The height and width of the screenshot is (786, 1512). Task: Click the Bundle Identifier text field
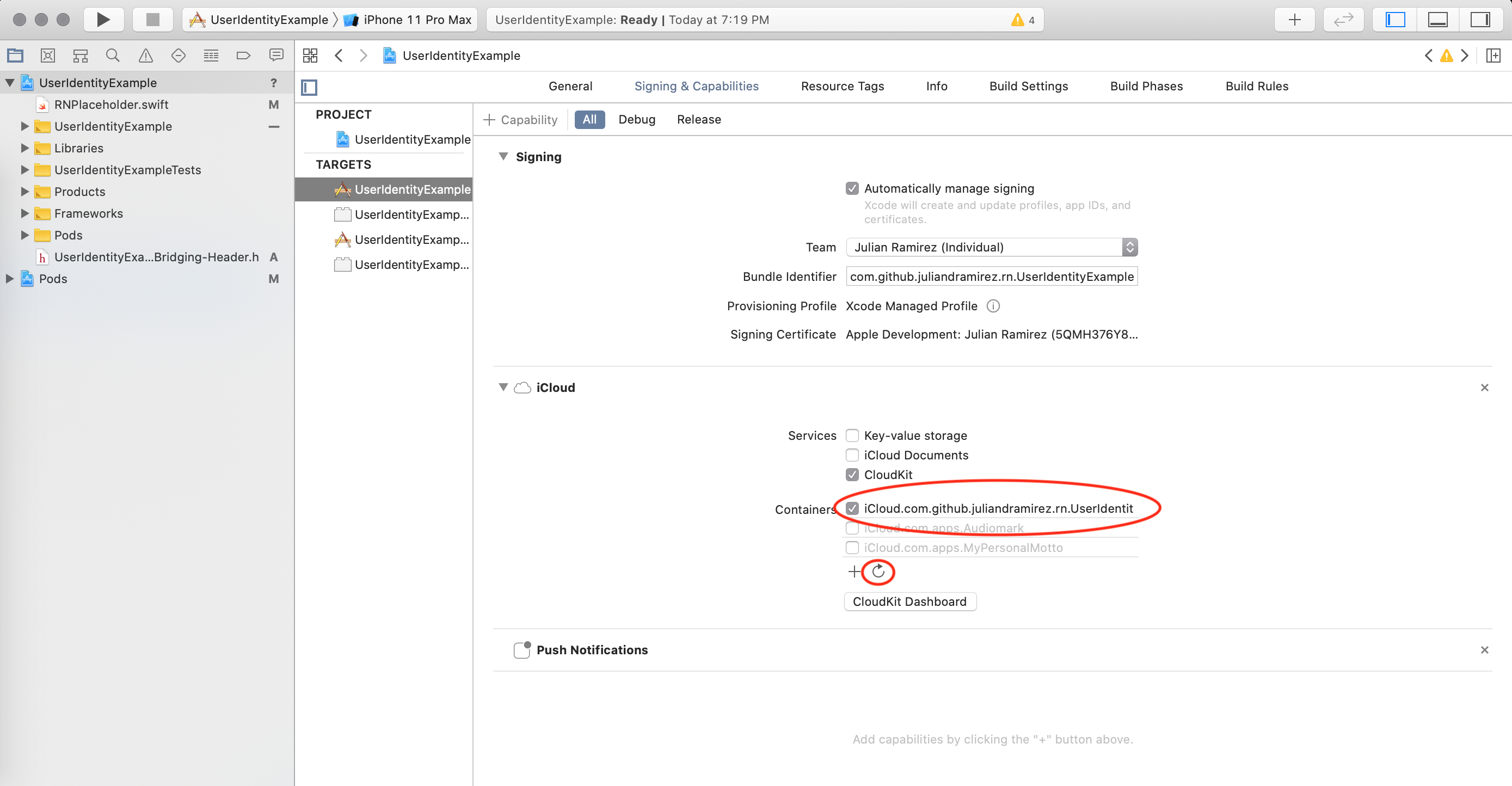pos(991,277)
